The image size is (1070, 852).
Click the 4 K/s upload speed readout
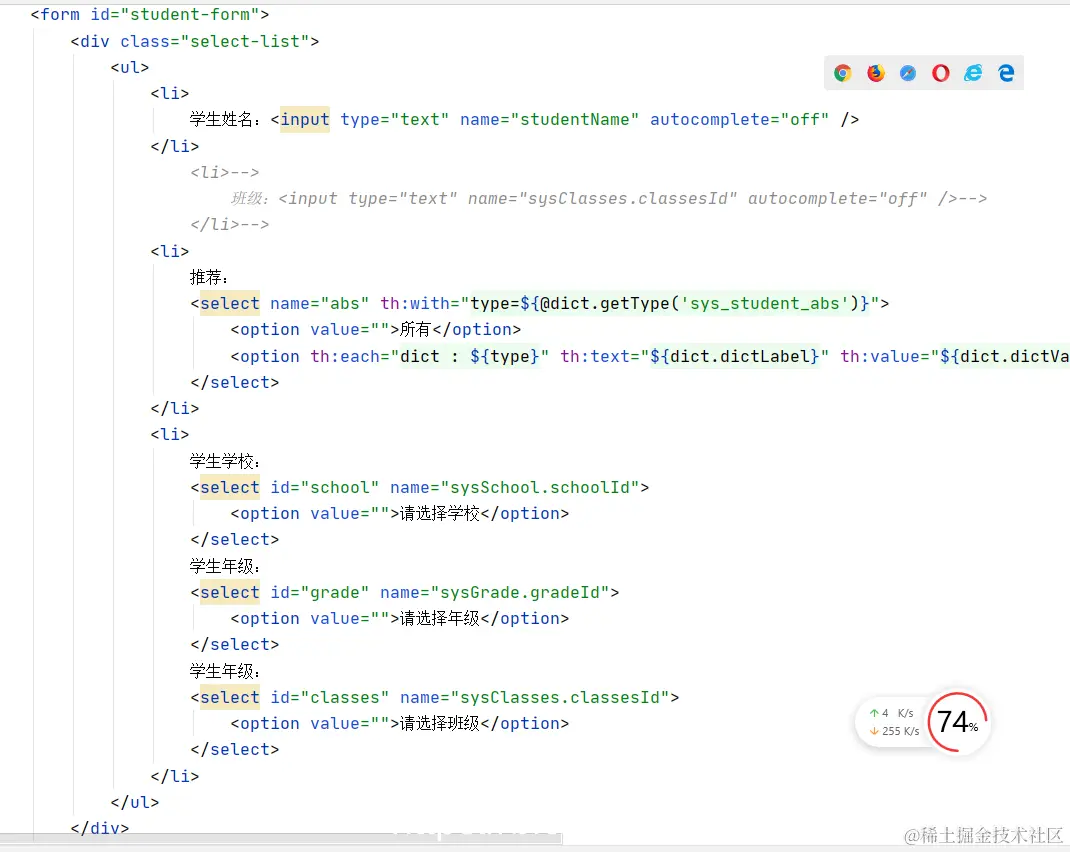[891, 713]
